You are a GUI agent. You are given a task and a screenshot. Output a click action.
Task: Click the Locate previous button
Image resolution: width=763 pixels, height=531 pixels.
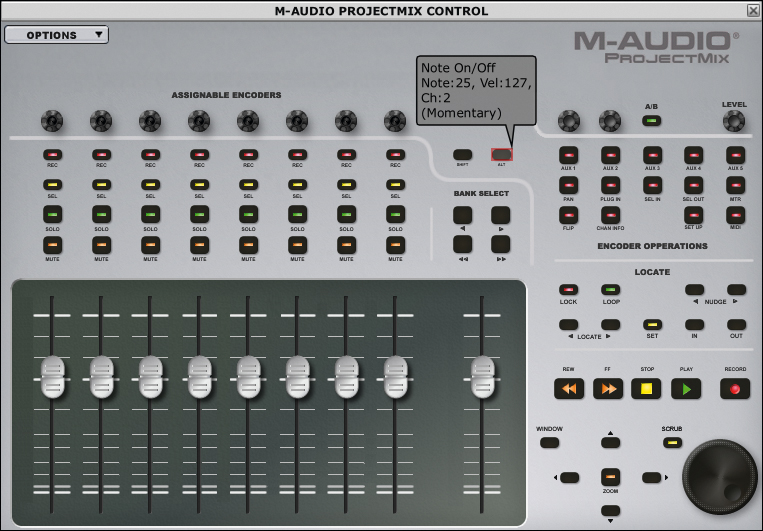click(568, 324)
